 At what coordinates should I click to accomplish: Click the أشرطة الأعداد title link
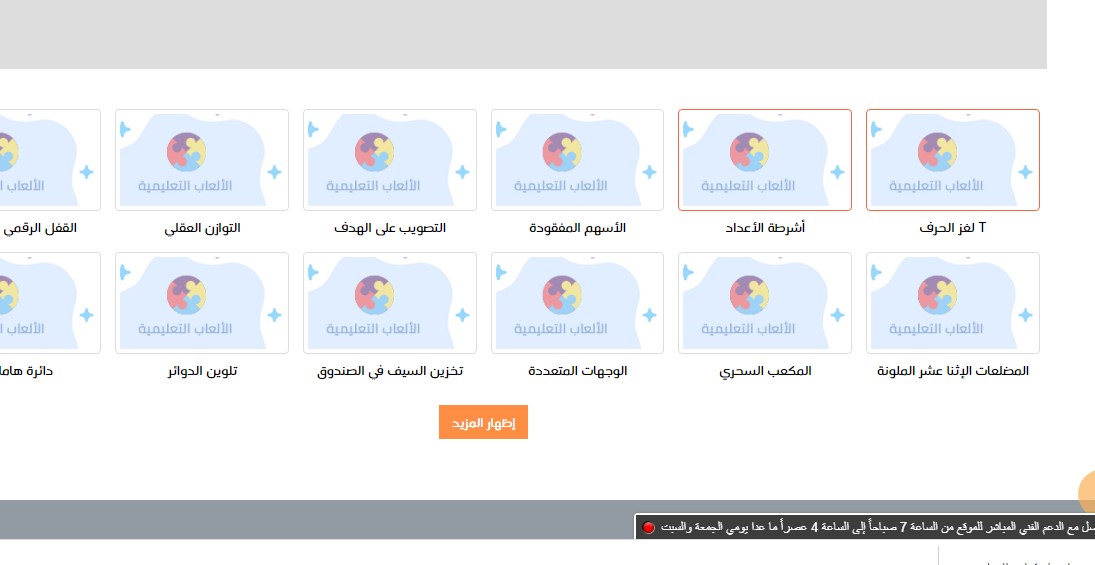[x=765, y=228]
